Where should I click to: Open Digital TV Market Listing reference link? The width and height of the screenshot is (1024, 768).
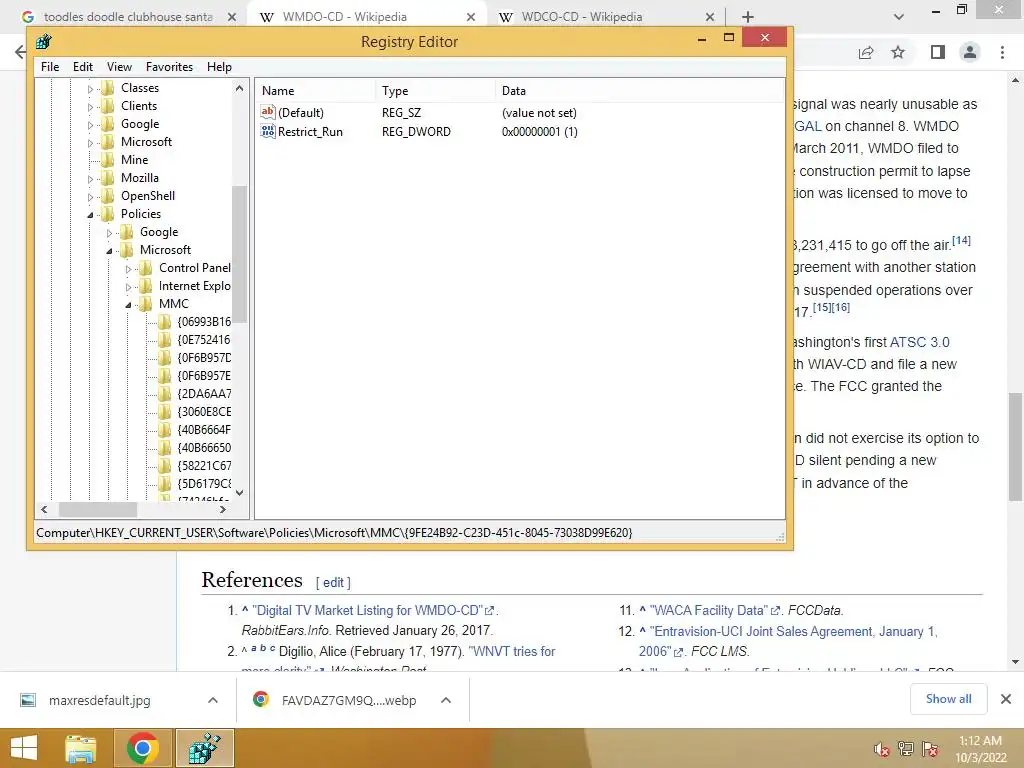(x=369, y=611)
